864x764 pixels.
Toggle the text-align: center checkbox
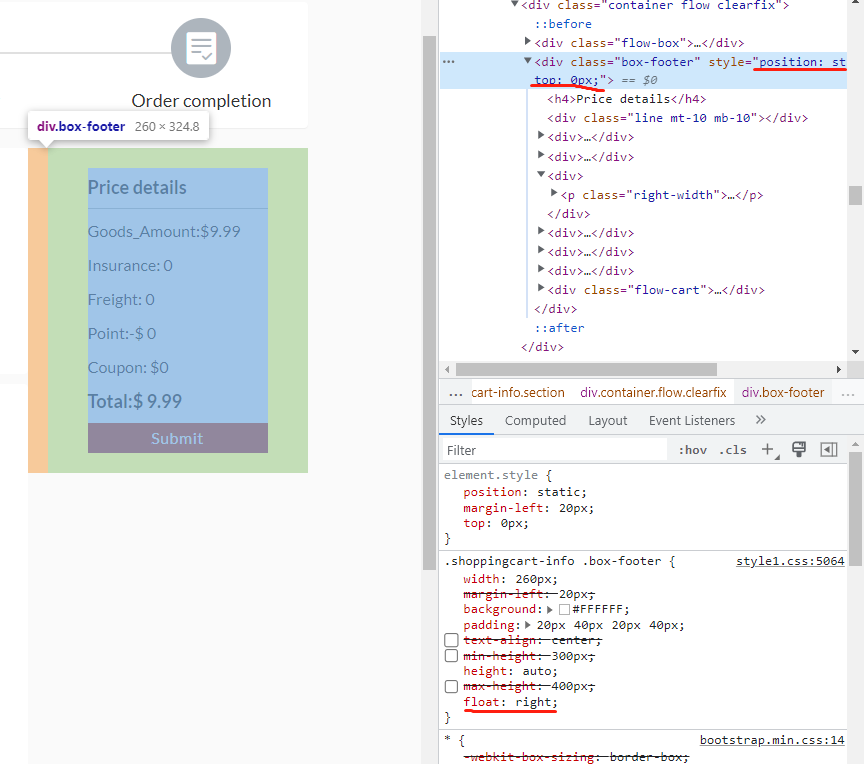451,640
